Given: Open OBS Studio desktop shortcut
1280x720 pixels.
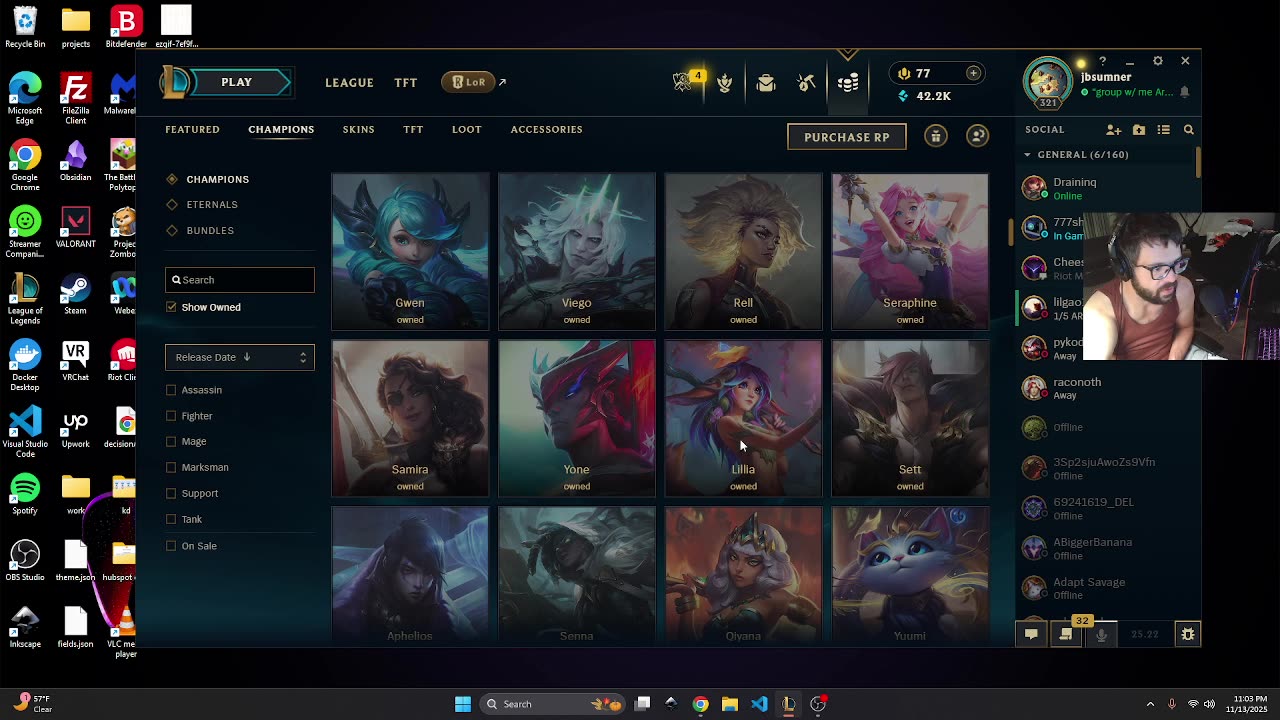Looking at the screenshot, I should (25, 561).
